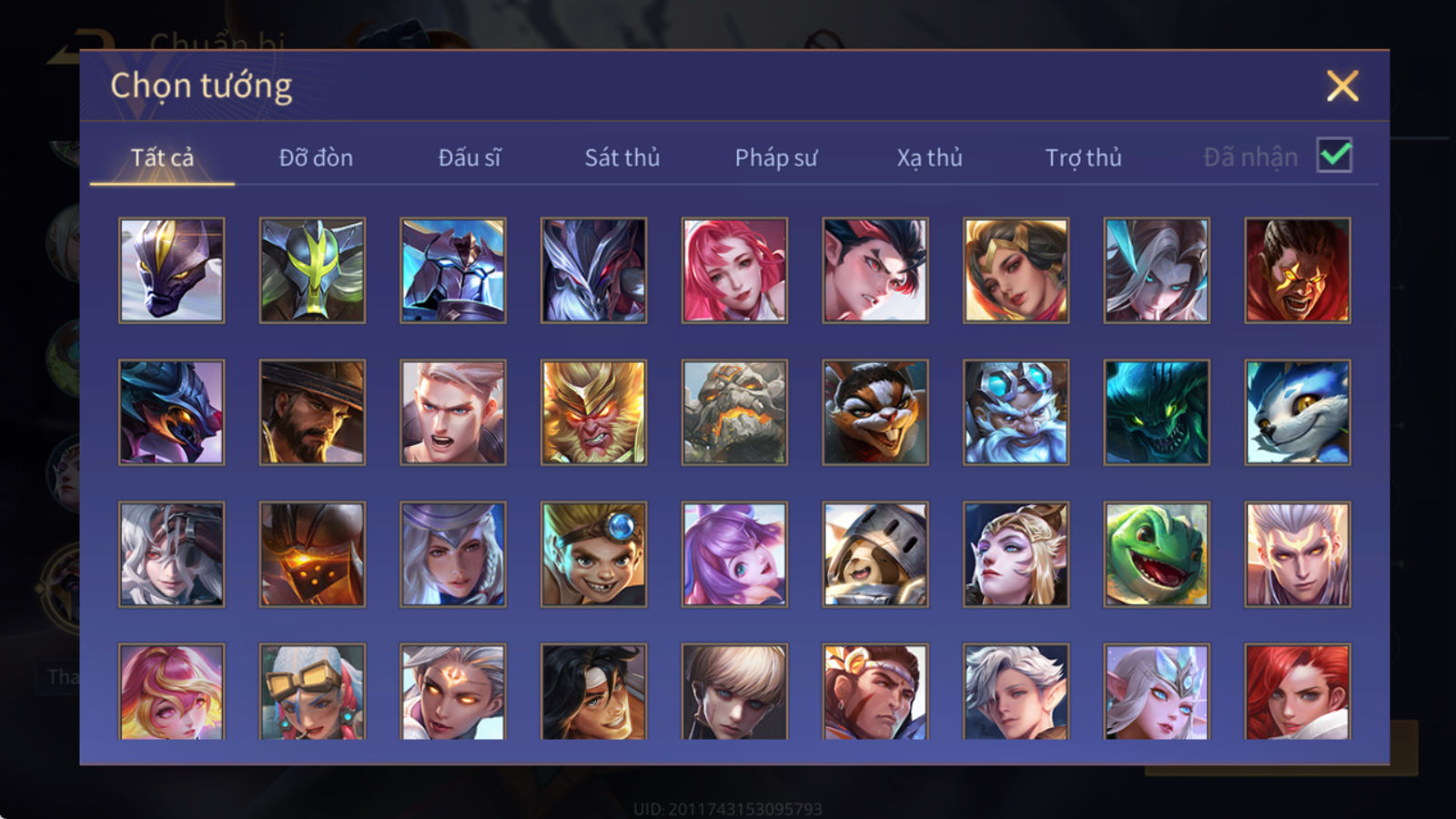The height and width of the screenshot is (819, 1456).
Task: Select the monkey king golden-armor hero portrait
Action: [x=593, y=412]
